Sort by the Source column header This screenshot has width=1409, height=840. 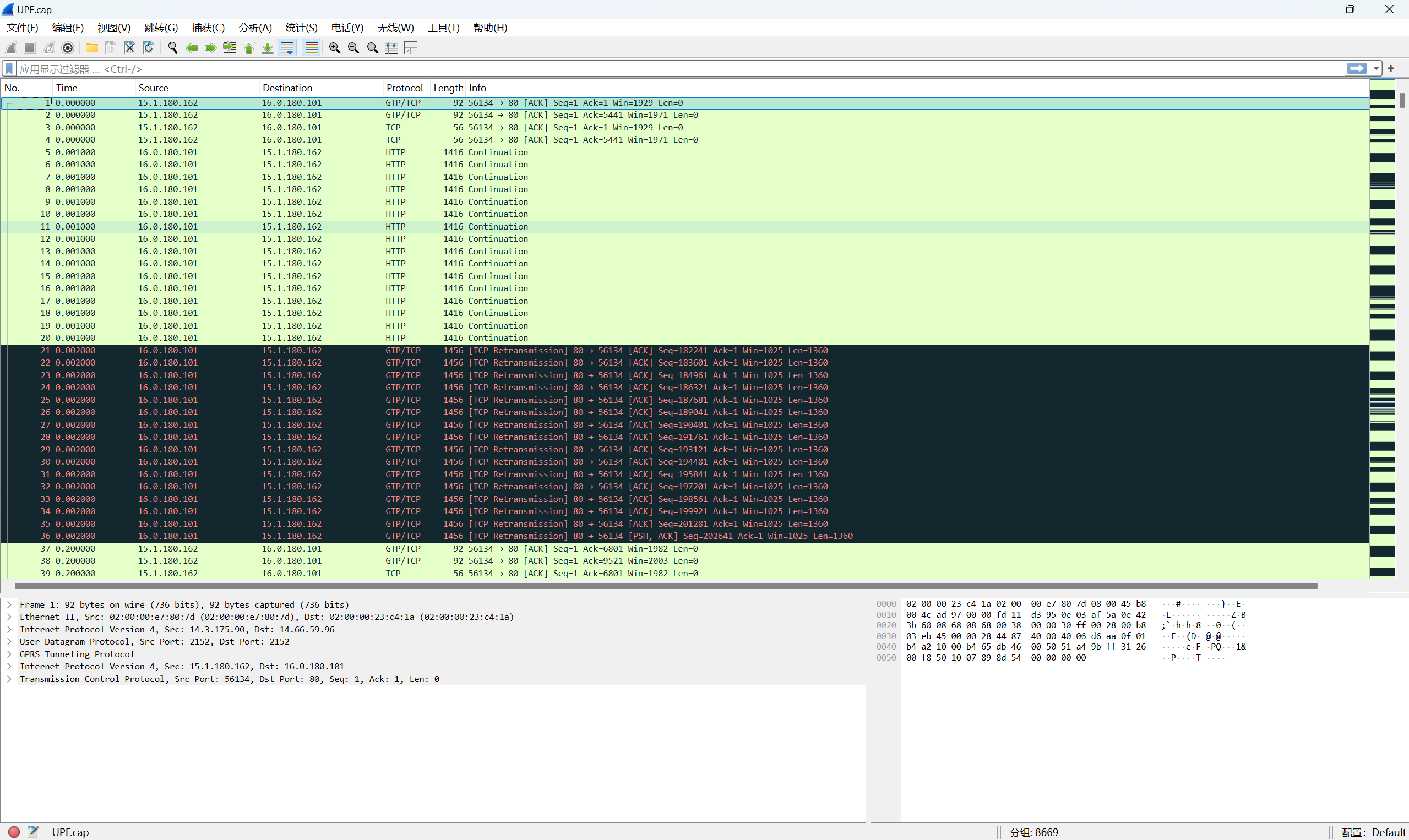pos(197,88)
